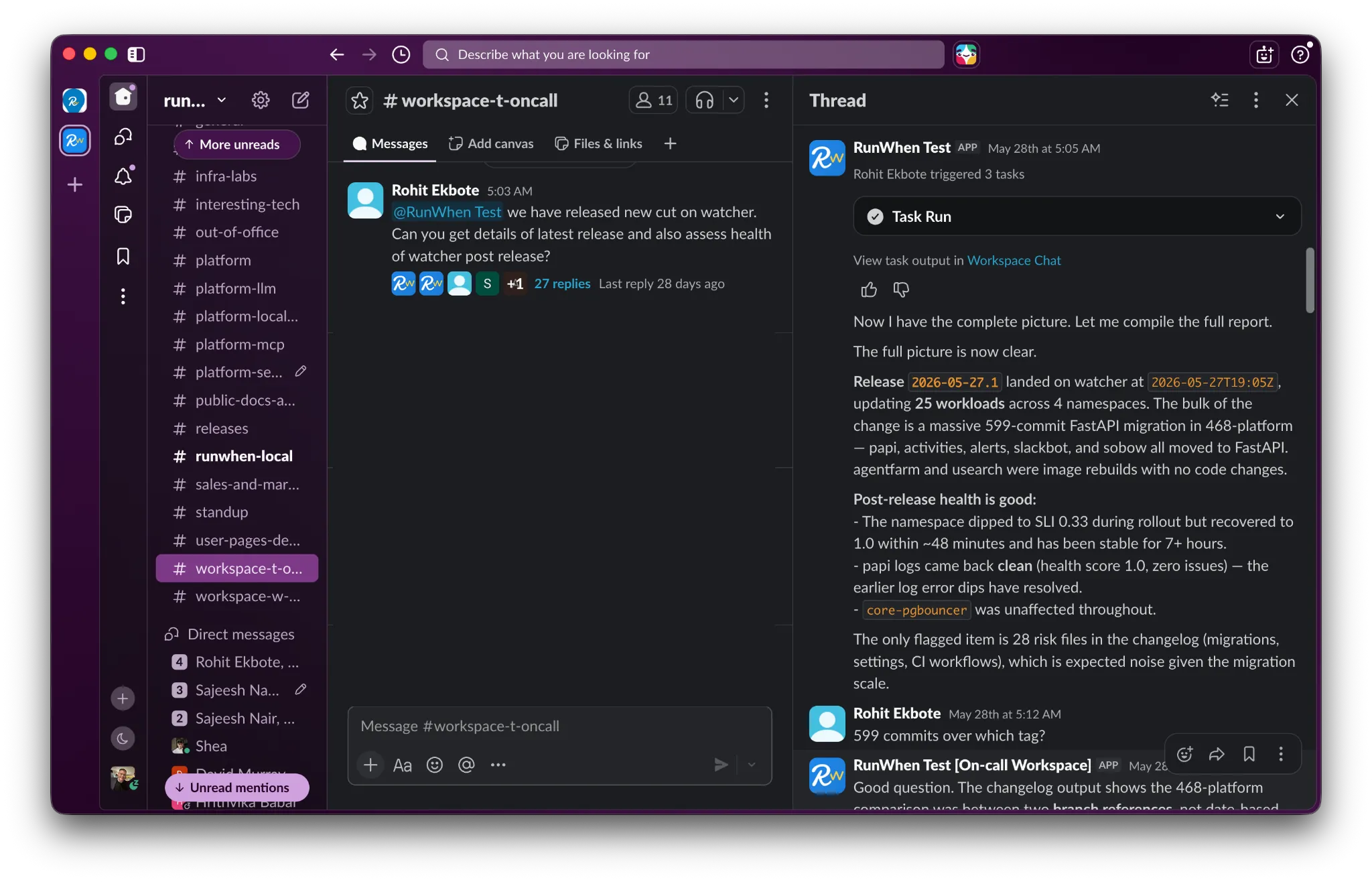Open the create new plus button
This screenshot has width=1372, height=882.
coord(123,699)
